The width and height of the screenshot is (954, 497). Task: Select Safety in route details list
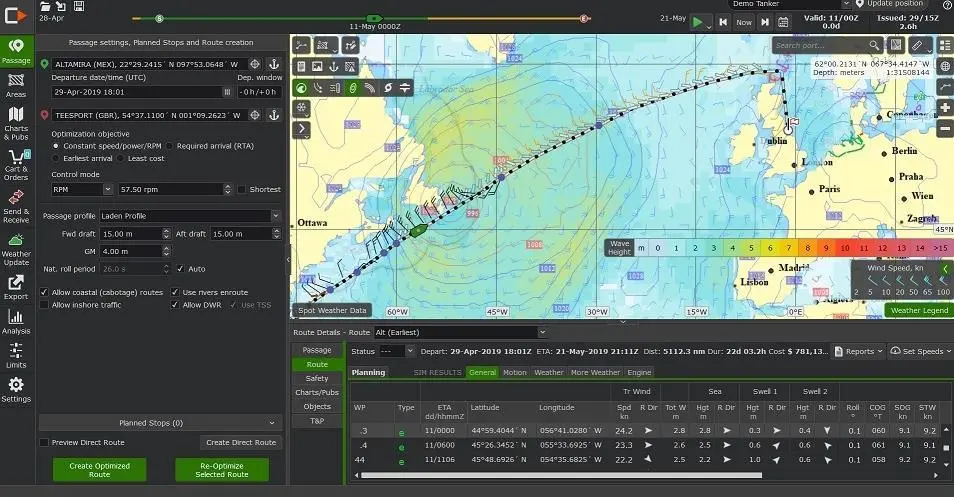click(x=317, y=378)
